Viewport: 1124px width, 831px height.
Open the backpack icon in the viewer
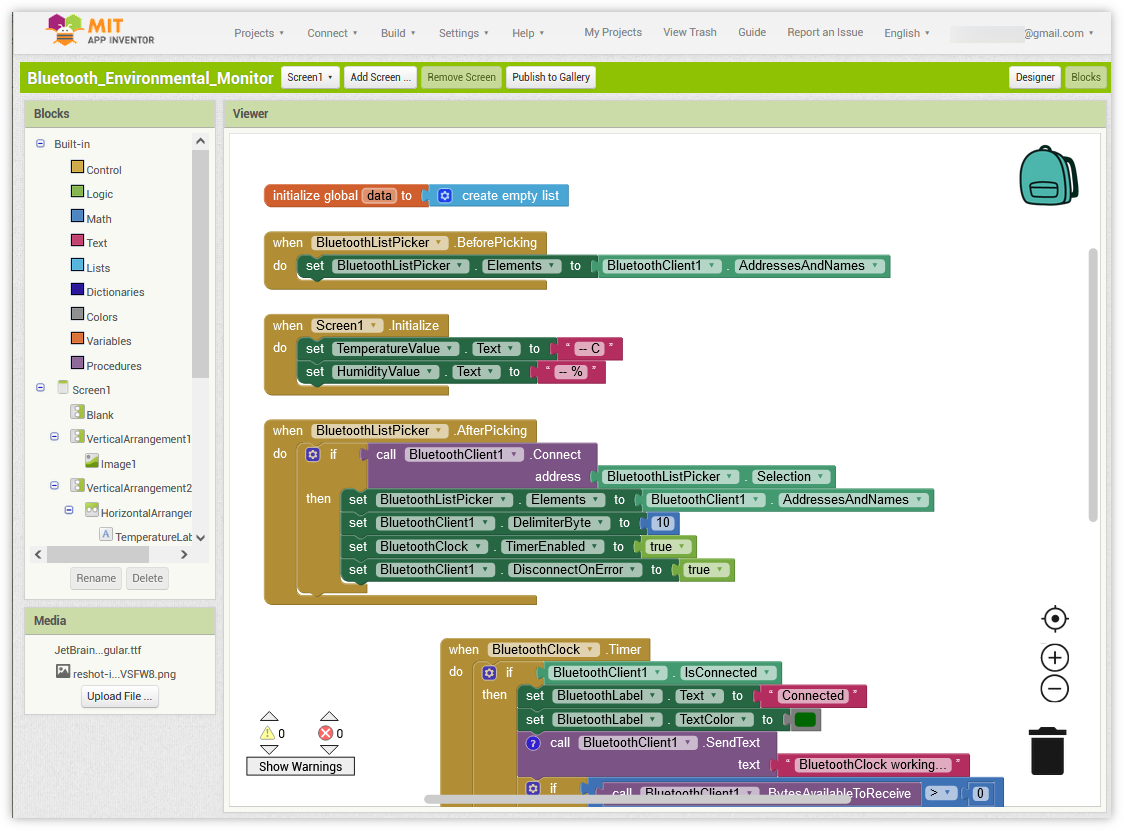(1049, 176)
